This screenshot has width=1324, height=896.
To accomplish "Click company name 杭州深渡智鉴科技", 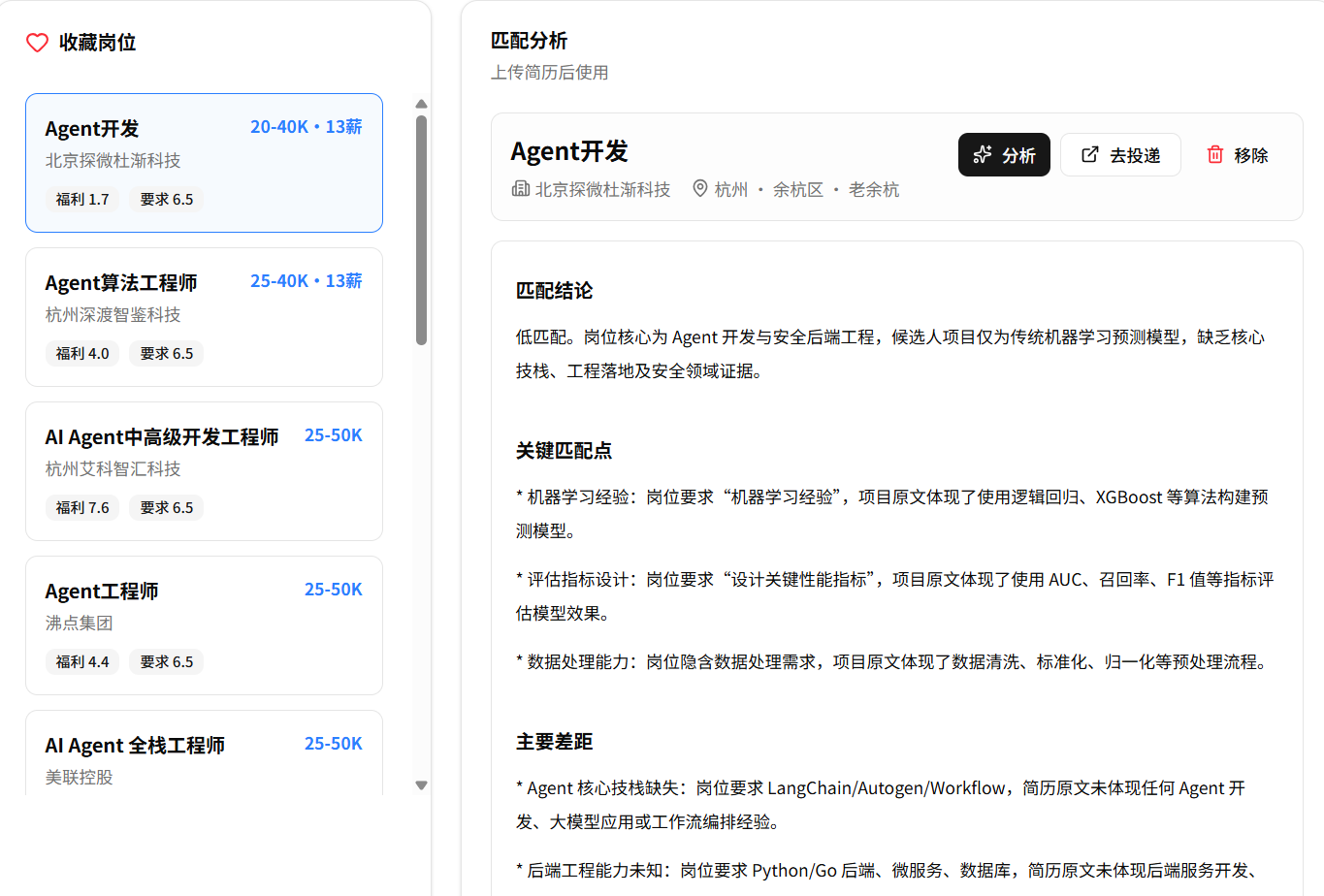I will click(113, 314).
